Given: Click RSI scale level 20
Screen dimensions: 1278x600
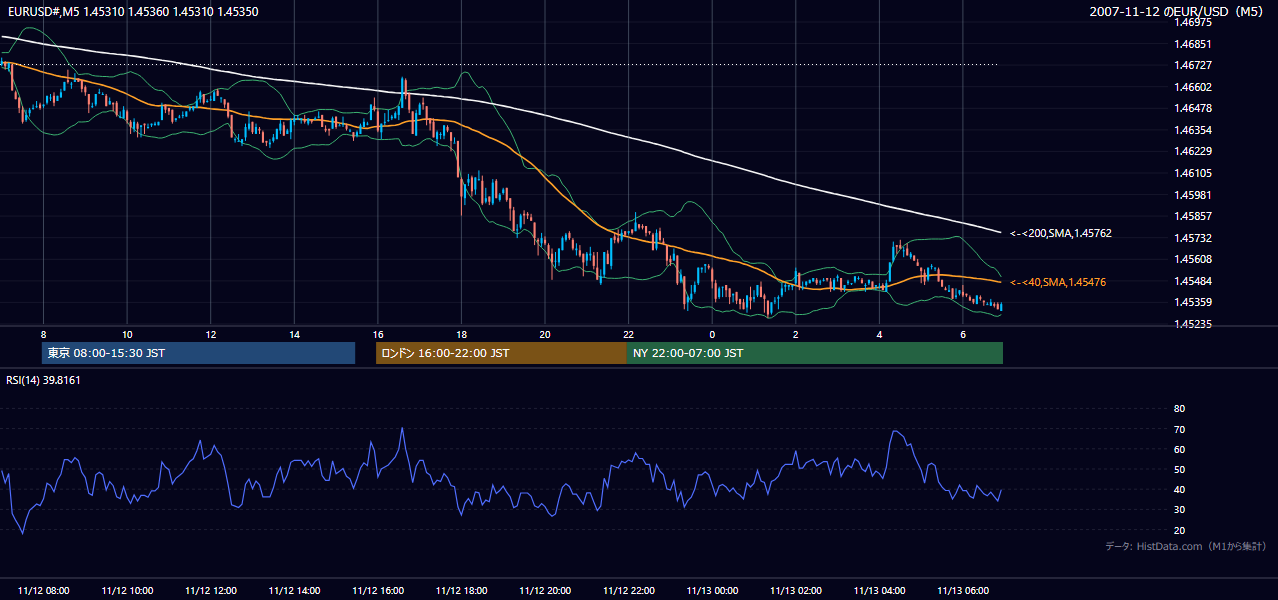Looking at the screenshot, I should click(x=1179, y=530).
